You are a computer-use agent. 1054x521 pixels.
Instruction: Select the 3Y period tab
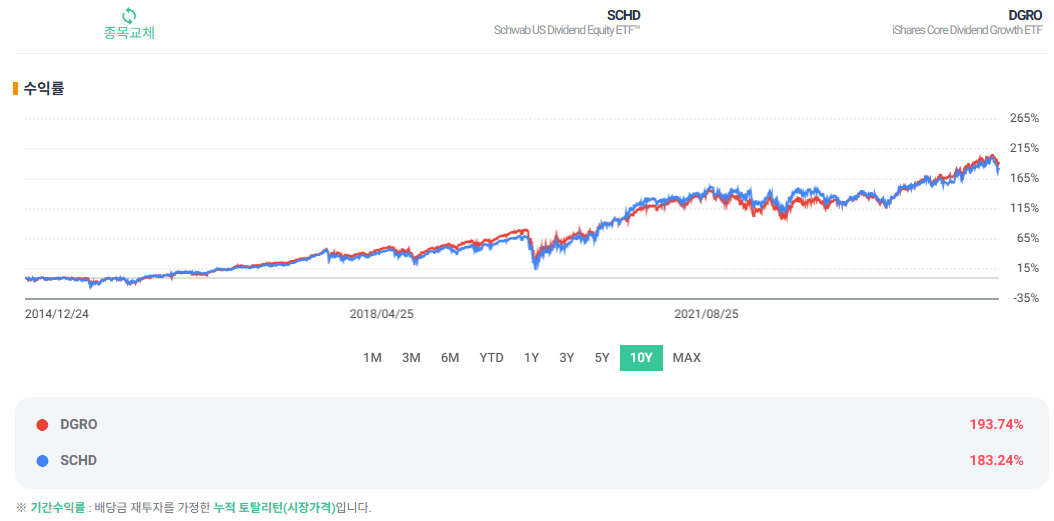click(x=567, y=358)
